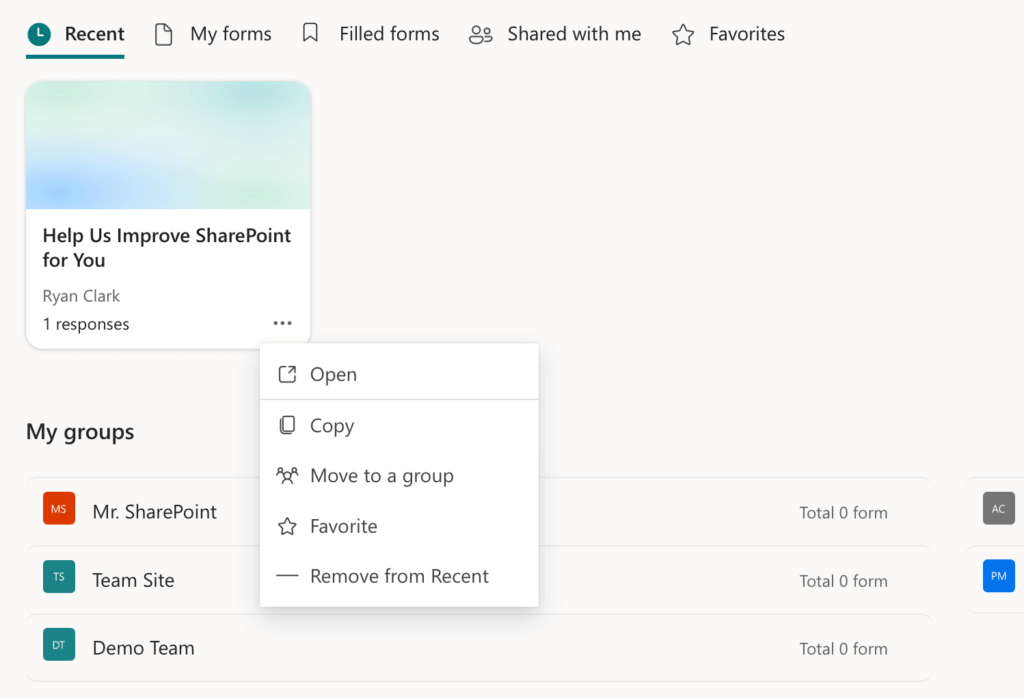Screen dimensions: 1024x699
Task: Click the Filled forms bookmark icon
Action: 310,33
